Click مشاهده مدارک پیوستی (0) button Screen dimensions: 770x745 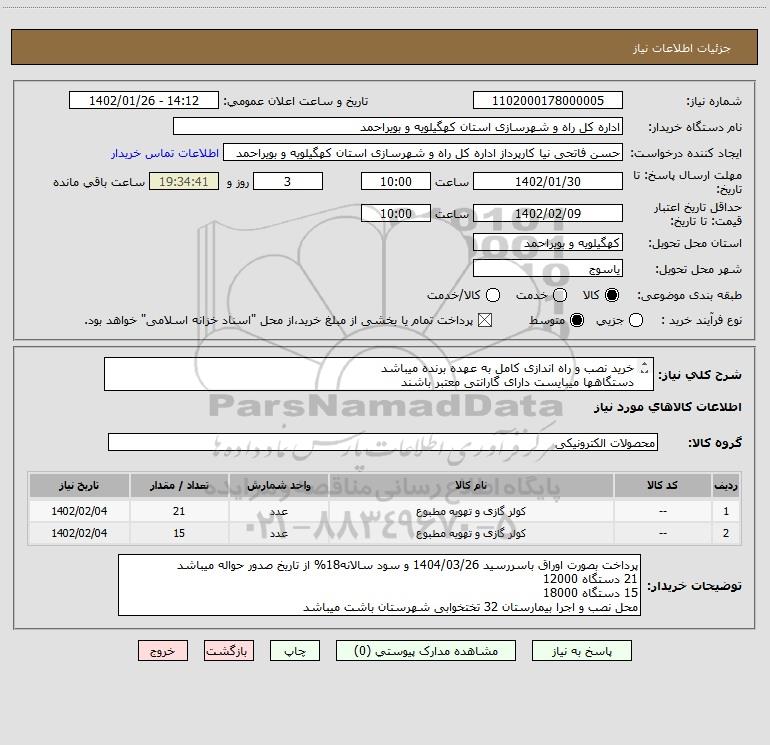tap(426, 651)
